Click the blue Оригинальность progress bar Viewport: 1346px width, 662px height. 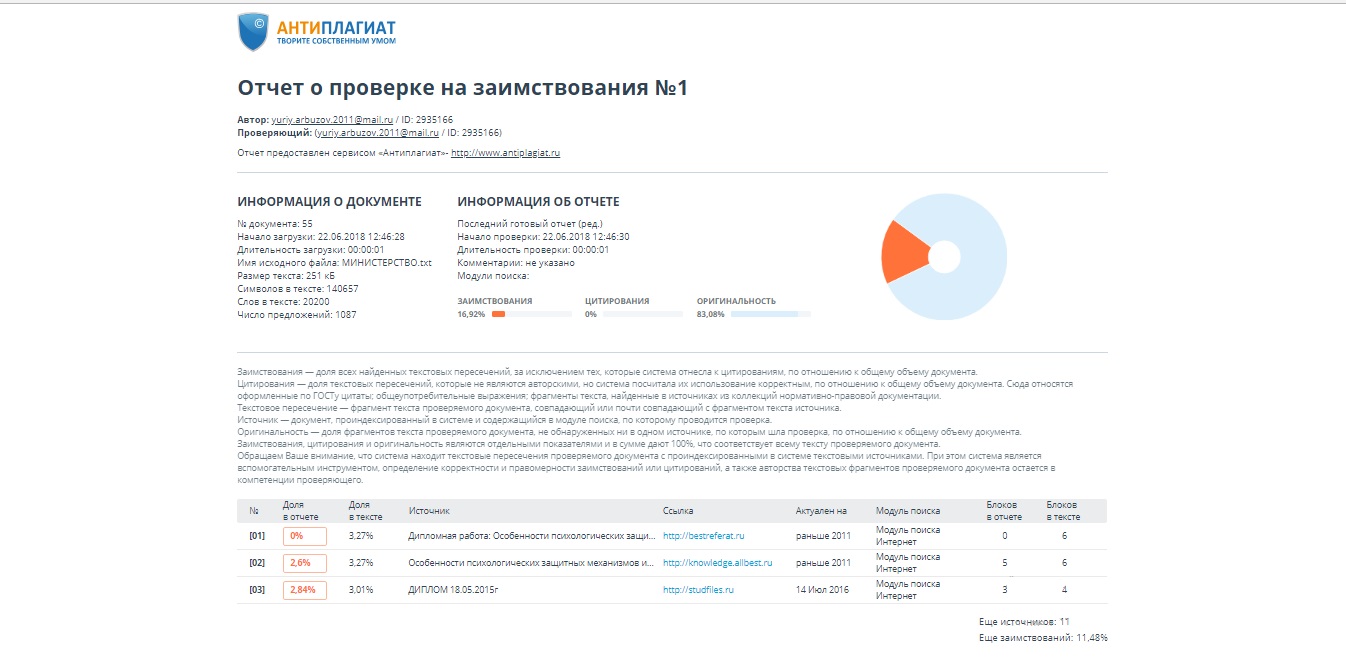click(x=770, y=314)
